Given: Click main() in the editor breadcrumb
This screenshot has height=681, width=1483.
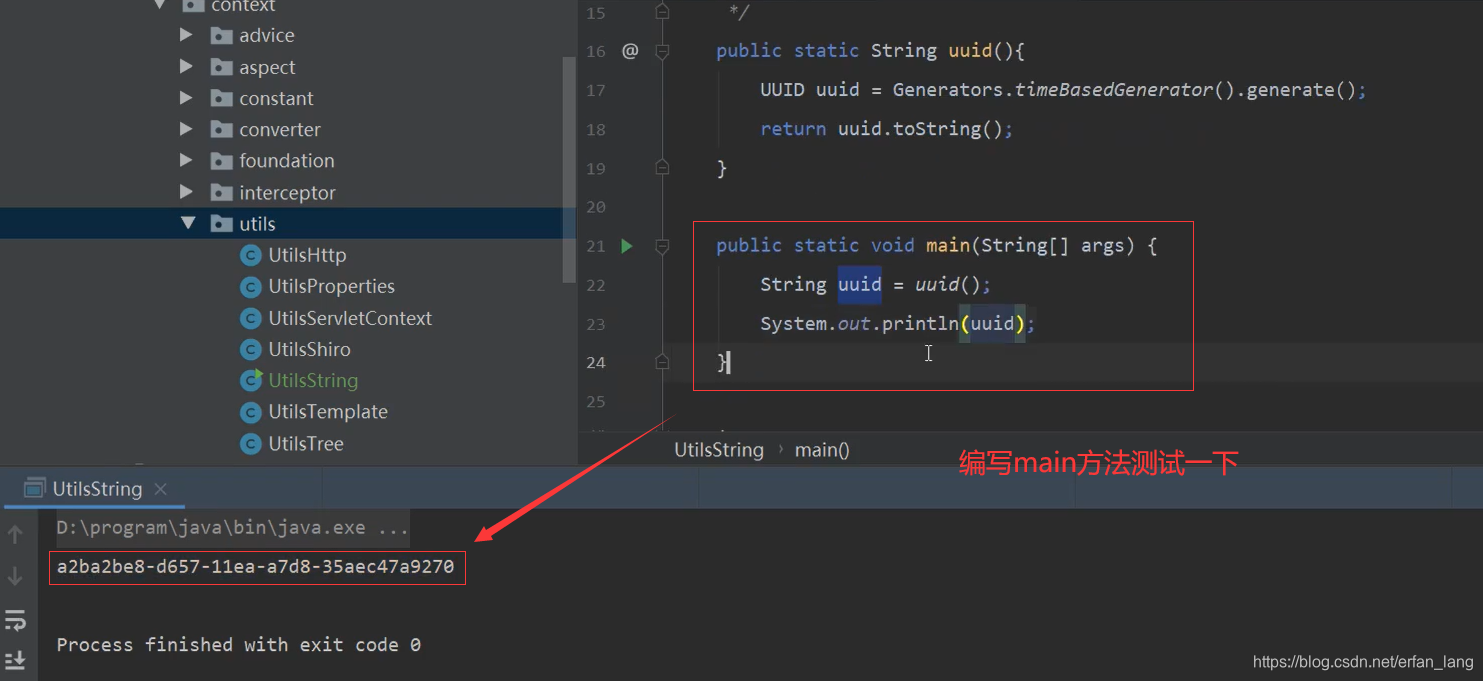Looking at the screenshot, I should 822,450.
